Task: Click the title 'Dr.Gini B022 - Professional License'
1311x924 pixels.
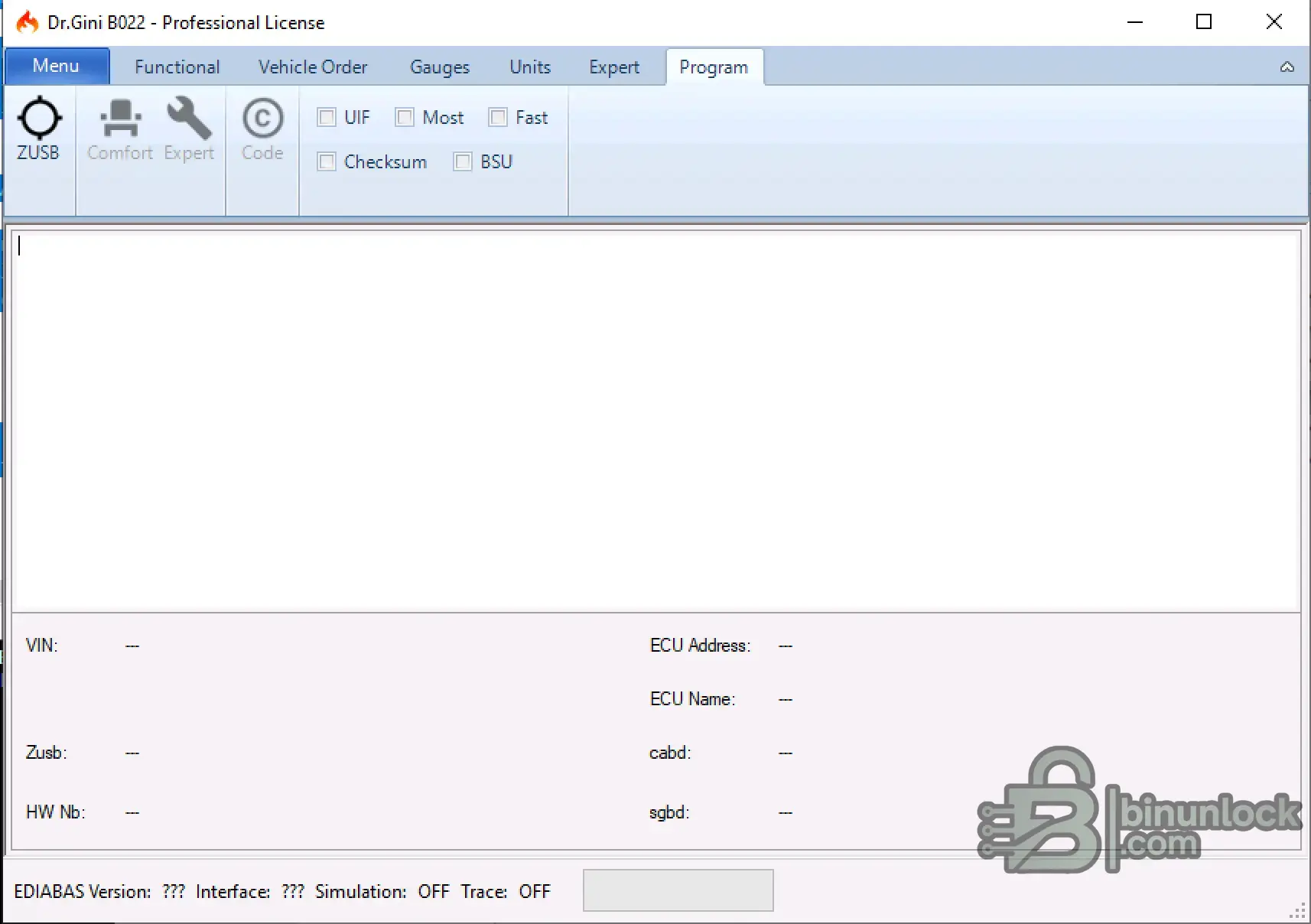Action: click(186, 23)
